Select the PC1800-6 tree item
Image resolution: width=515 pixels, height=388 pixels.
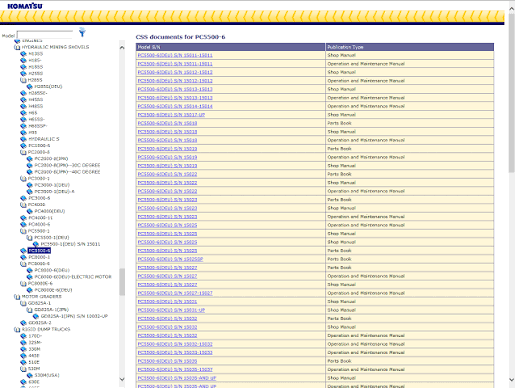point(39,146)
